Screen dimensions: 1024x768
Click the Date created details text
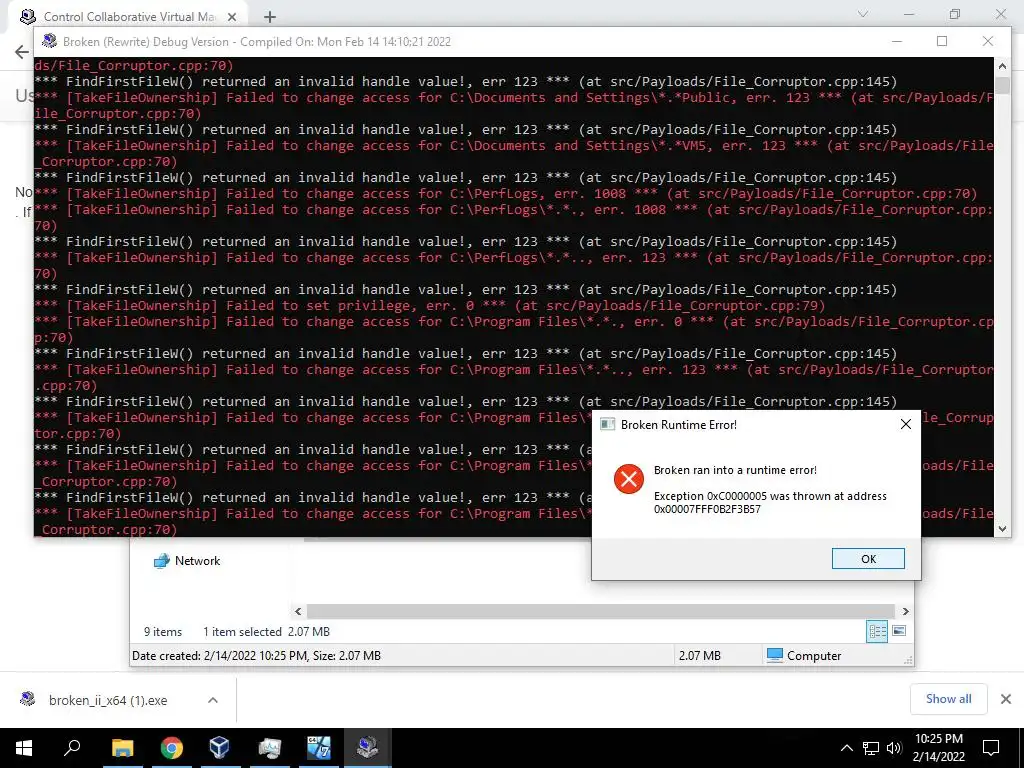pos(256,655)
